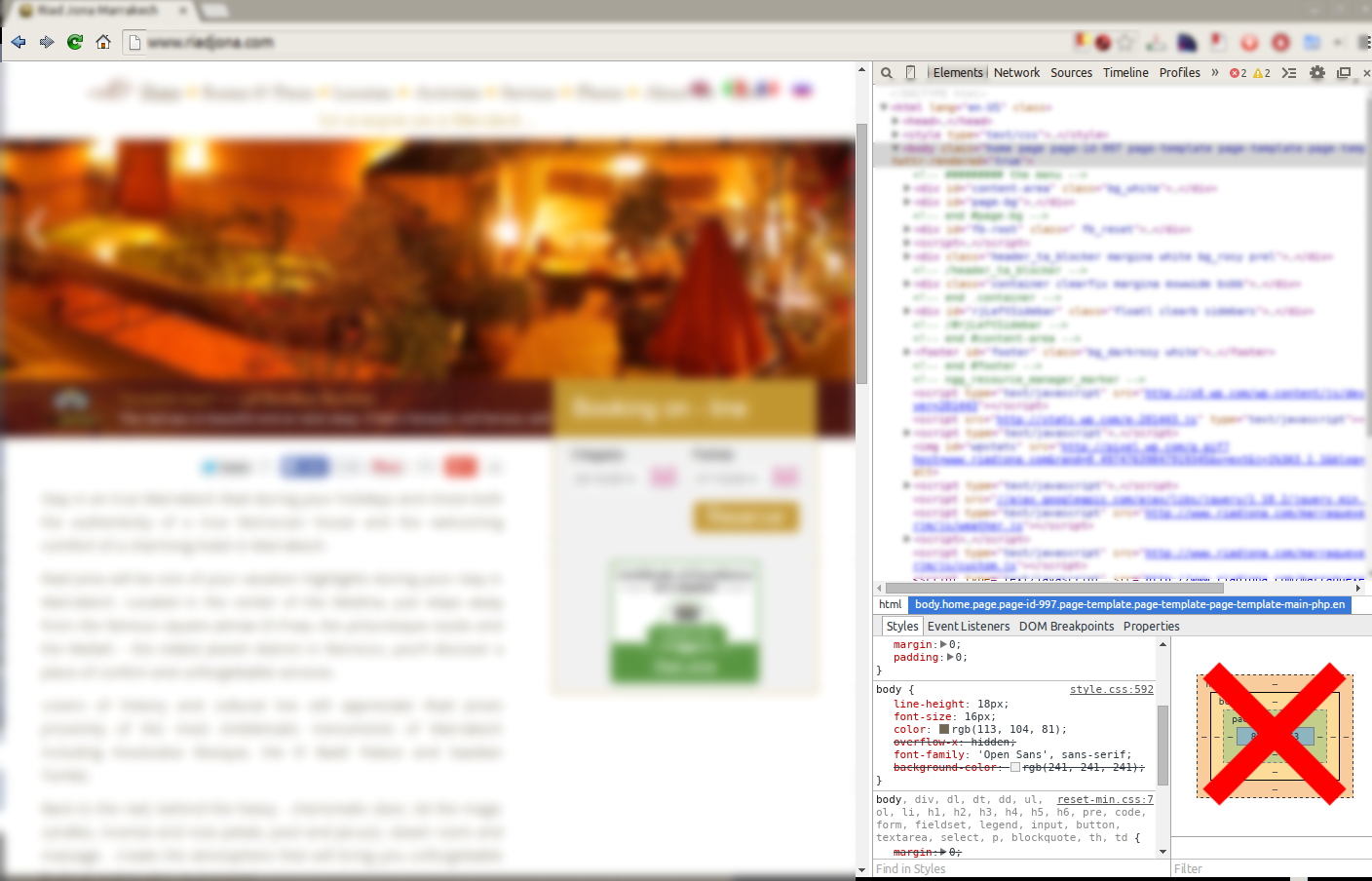Reload the page with the green refresh icon
Viewport: 1372px width, 881px height.
[75, 42]
